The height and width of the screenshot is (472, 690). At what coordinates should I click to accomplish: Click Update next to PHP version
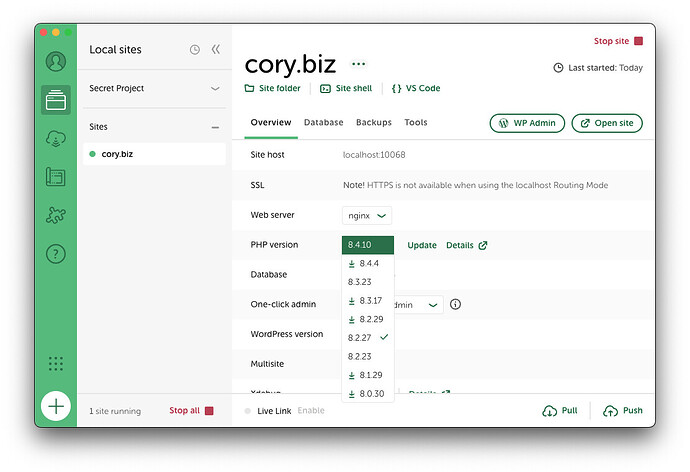(422, 245)
